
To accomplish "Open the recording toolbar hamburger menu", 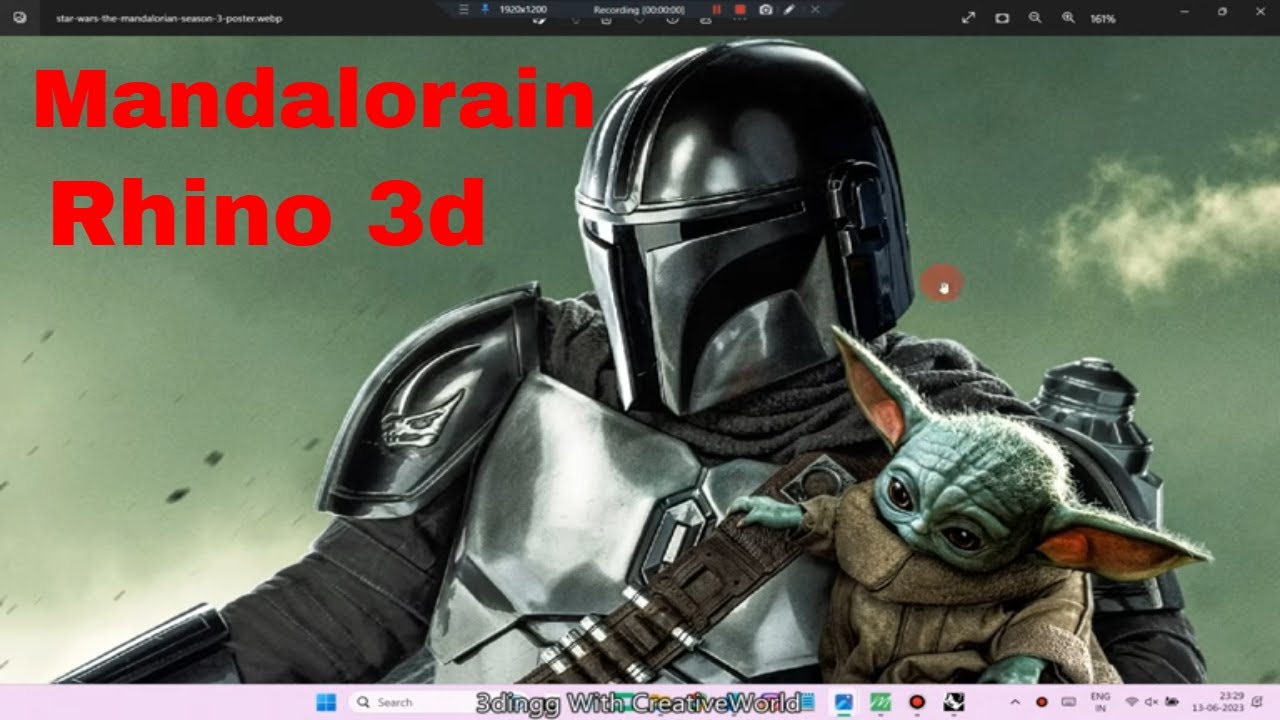I will point(463,9).
